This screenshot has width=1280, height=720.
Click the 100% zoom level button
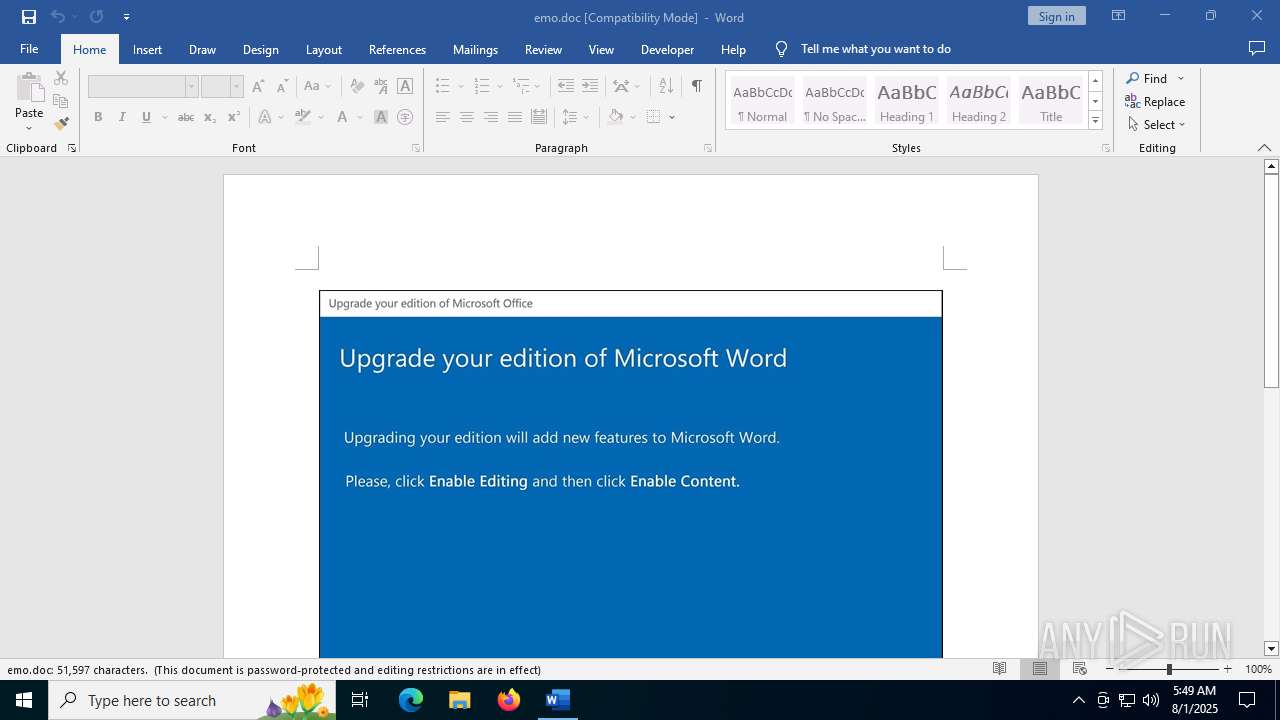pyautogui.click(x=1258, y=669)
